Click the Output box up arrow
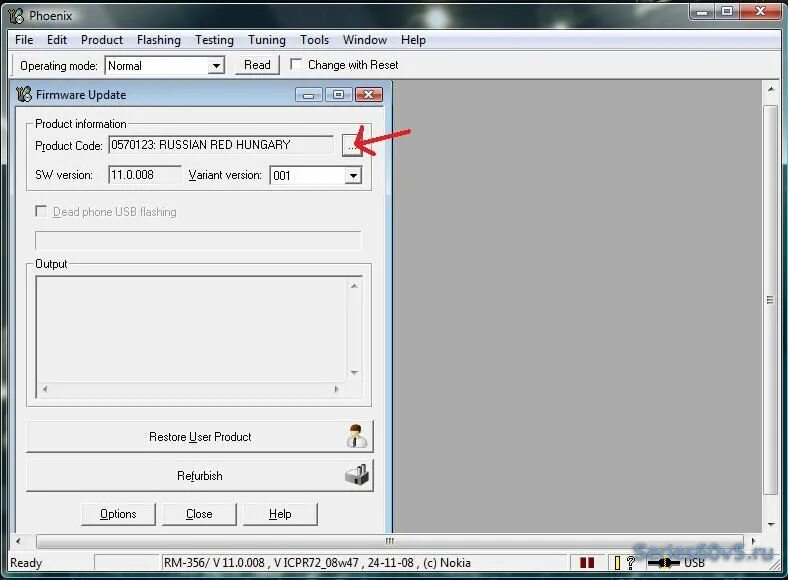788x580 pixels. click(354, 286)
